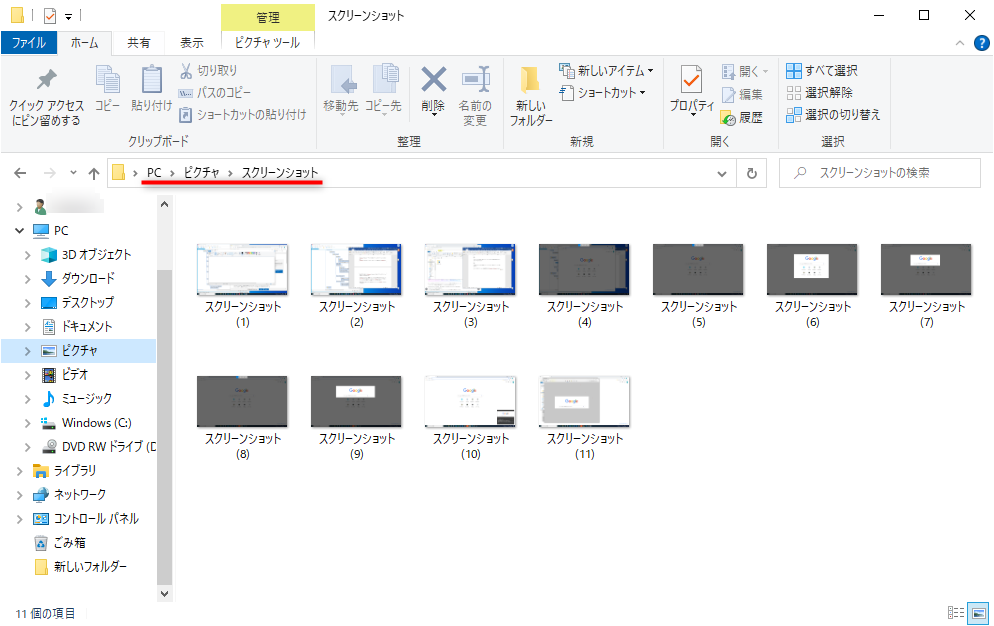Open a new folder with 新しいフォルダー icon
The image size is (994, 626).
point(530,94)
